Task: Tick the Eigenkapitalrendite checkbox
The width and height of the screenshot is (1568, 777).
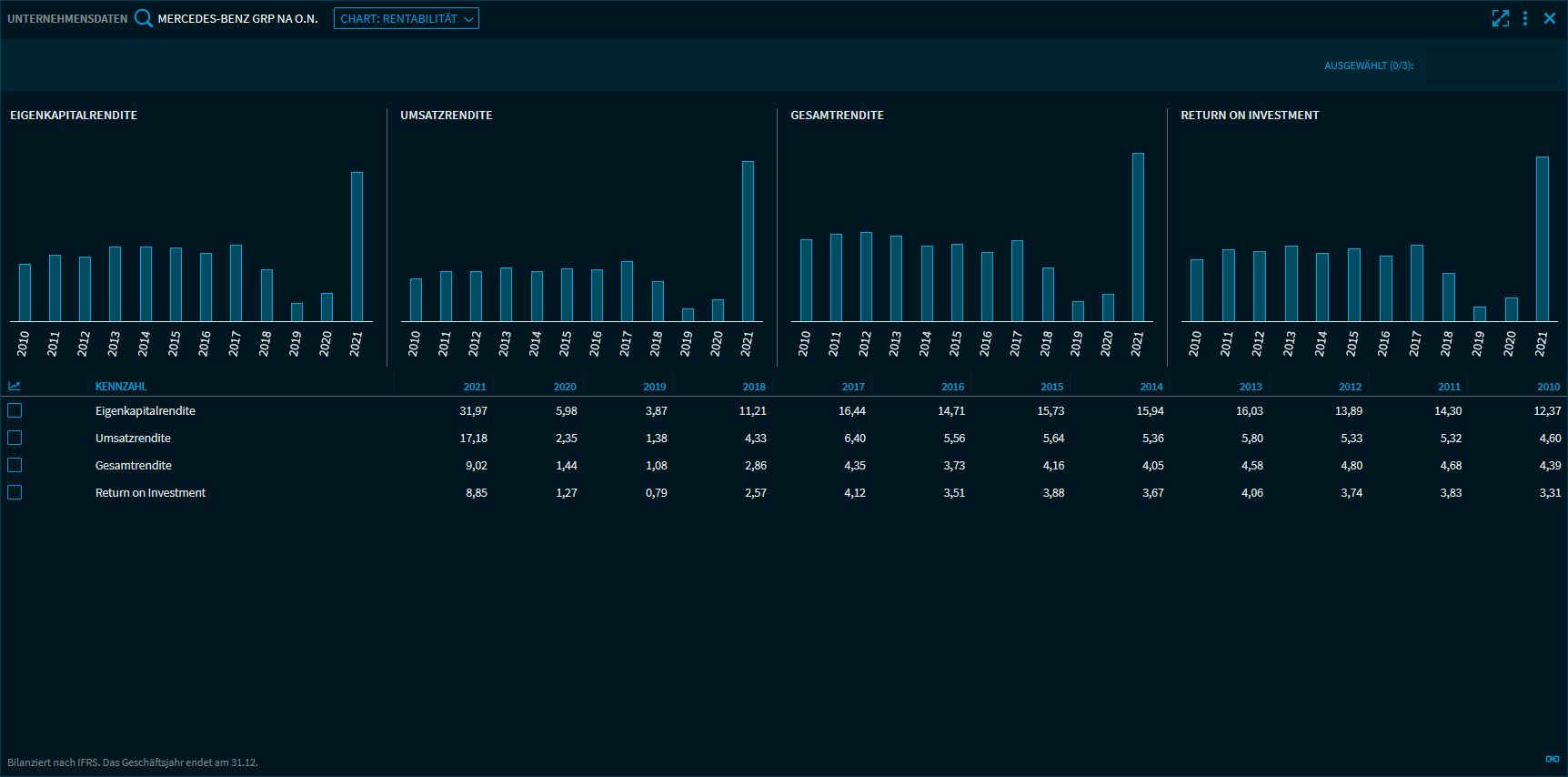Action: click(x=15, y=411)
